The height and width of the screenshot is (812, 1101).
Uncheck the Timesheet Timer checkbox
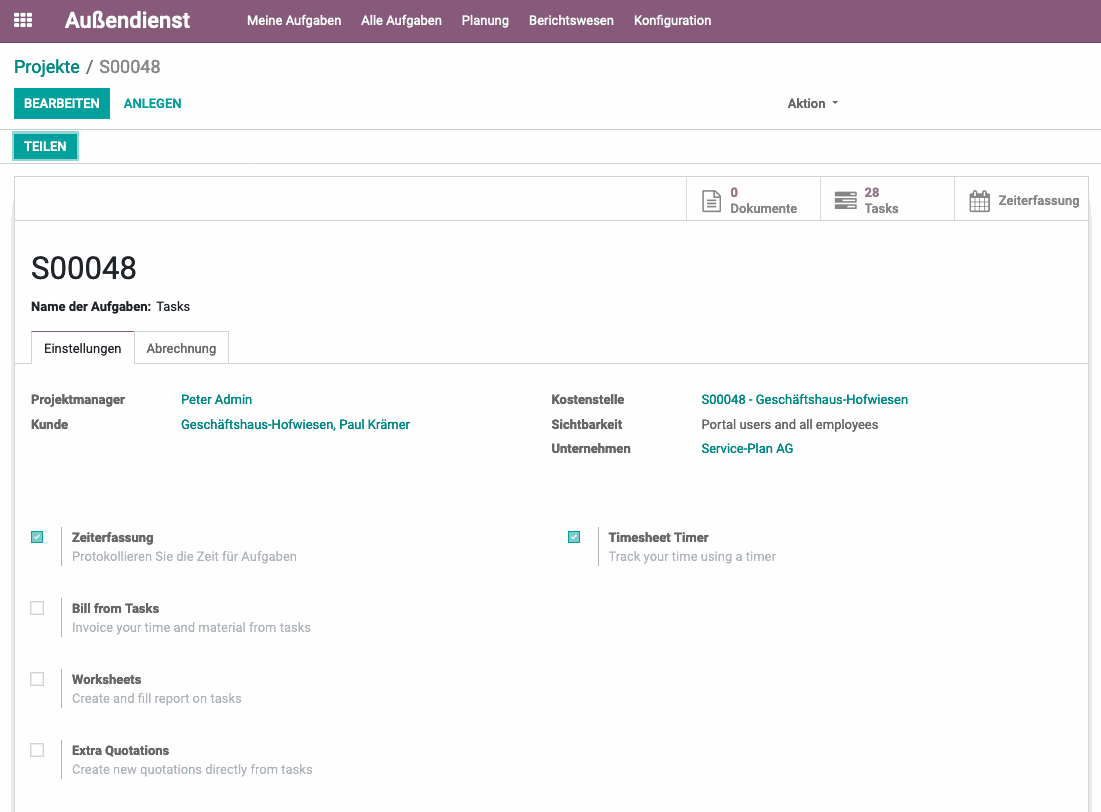[x=574, y=537]
